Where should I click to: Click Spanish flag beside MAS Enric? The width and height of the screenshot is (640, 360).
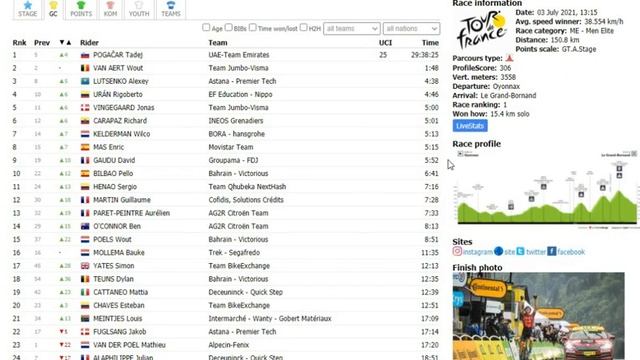pyautogui.click(x=85, y=147)
